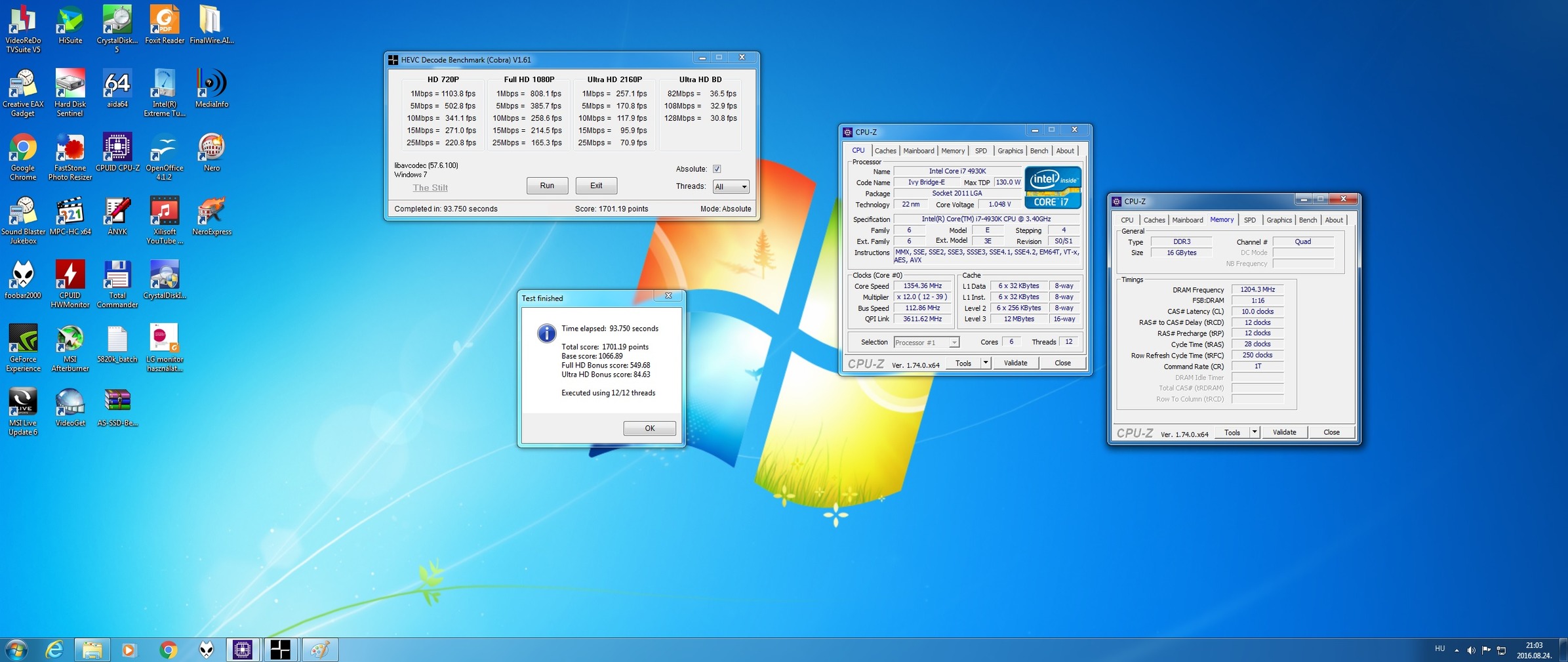Open the SPD tab in memory CPU-Z window

(1249, 220)
